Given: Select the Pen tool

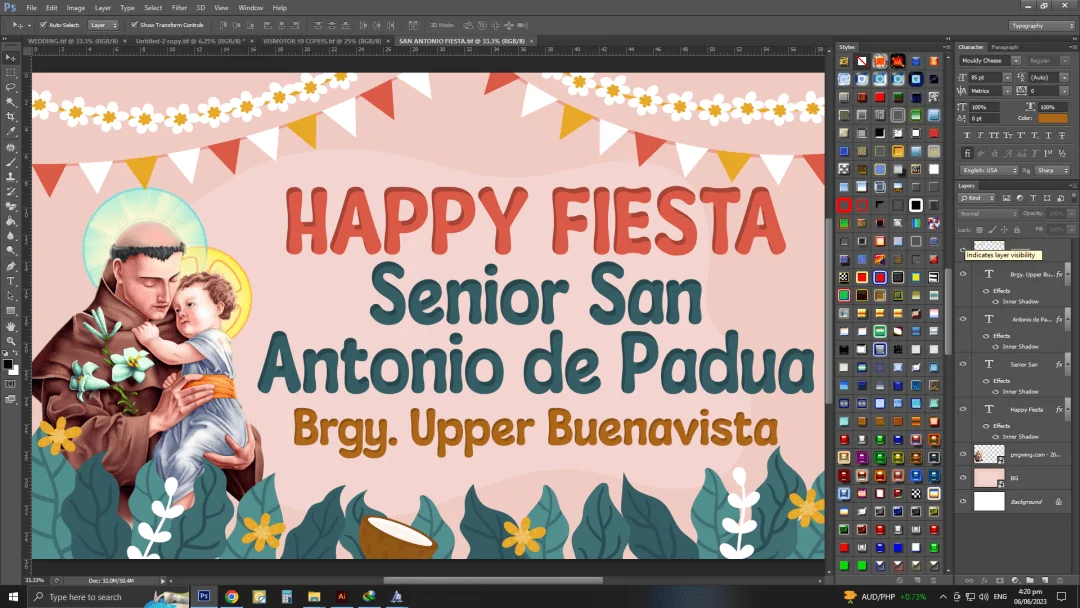Looking at the screenshot, I should (x=10, y=266).
